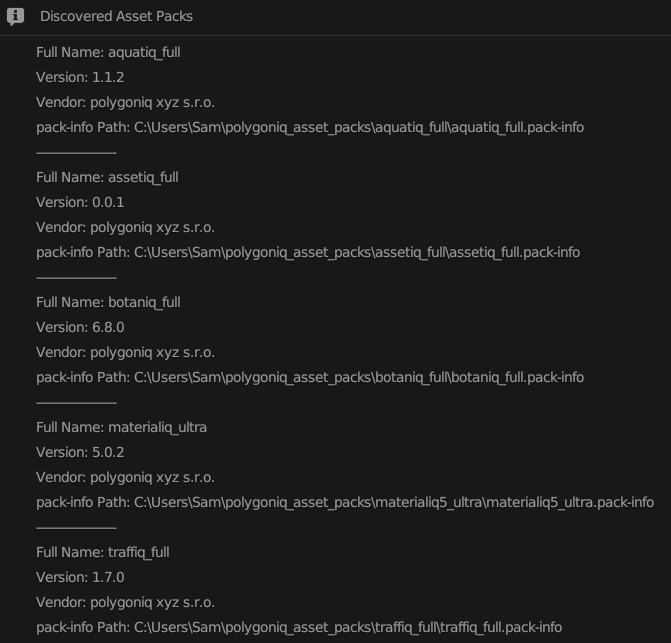Click the Vendor line under aquatiq_full version
This screenshot has height=643, width=671.
tap(125, 102)
